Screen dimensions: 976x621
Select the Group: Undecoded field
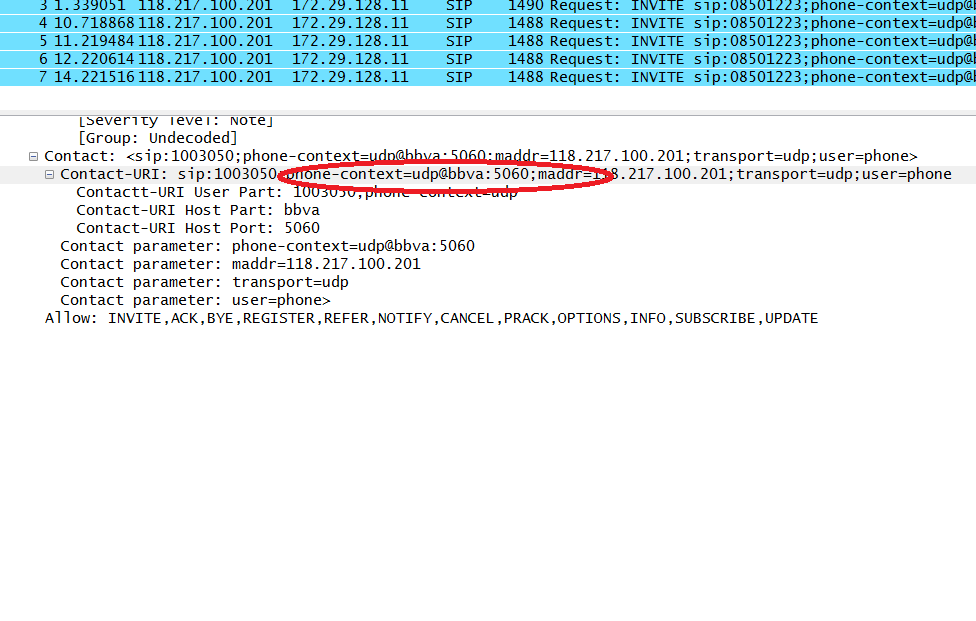[x=158, y=138]
